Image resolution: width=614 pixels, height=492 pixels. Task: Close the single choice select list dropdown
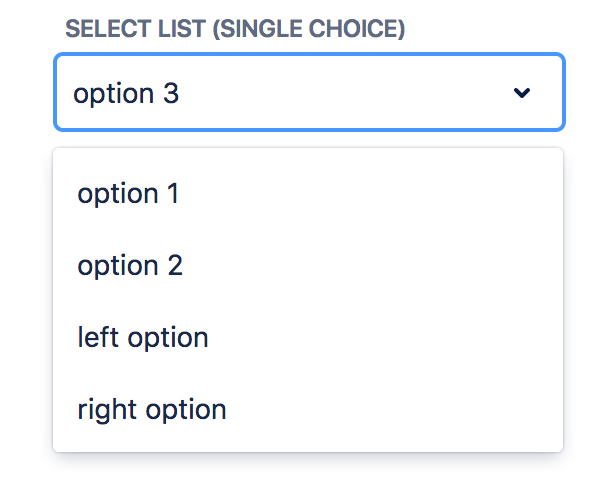click(521, 93)
